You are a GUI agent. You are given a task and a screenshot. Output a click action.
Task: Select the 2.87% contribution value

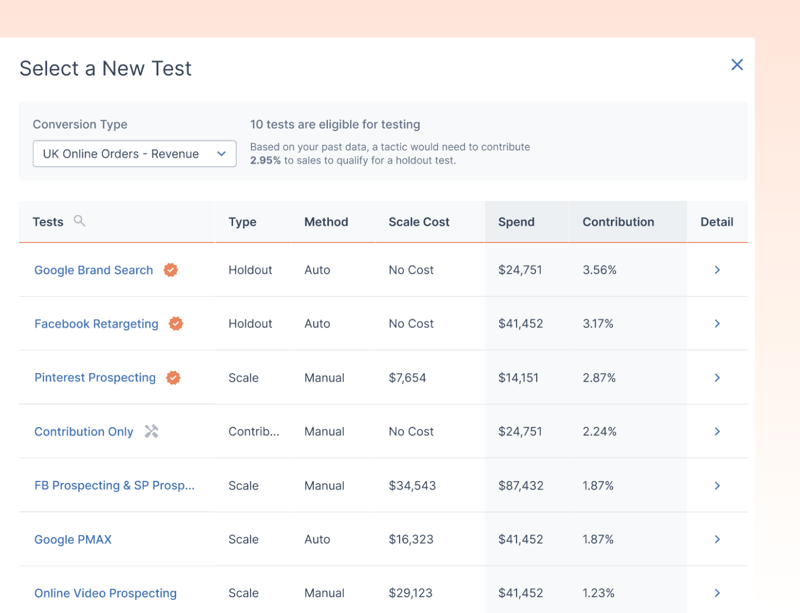click(x=599, y=378)
